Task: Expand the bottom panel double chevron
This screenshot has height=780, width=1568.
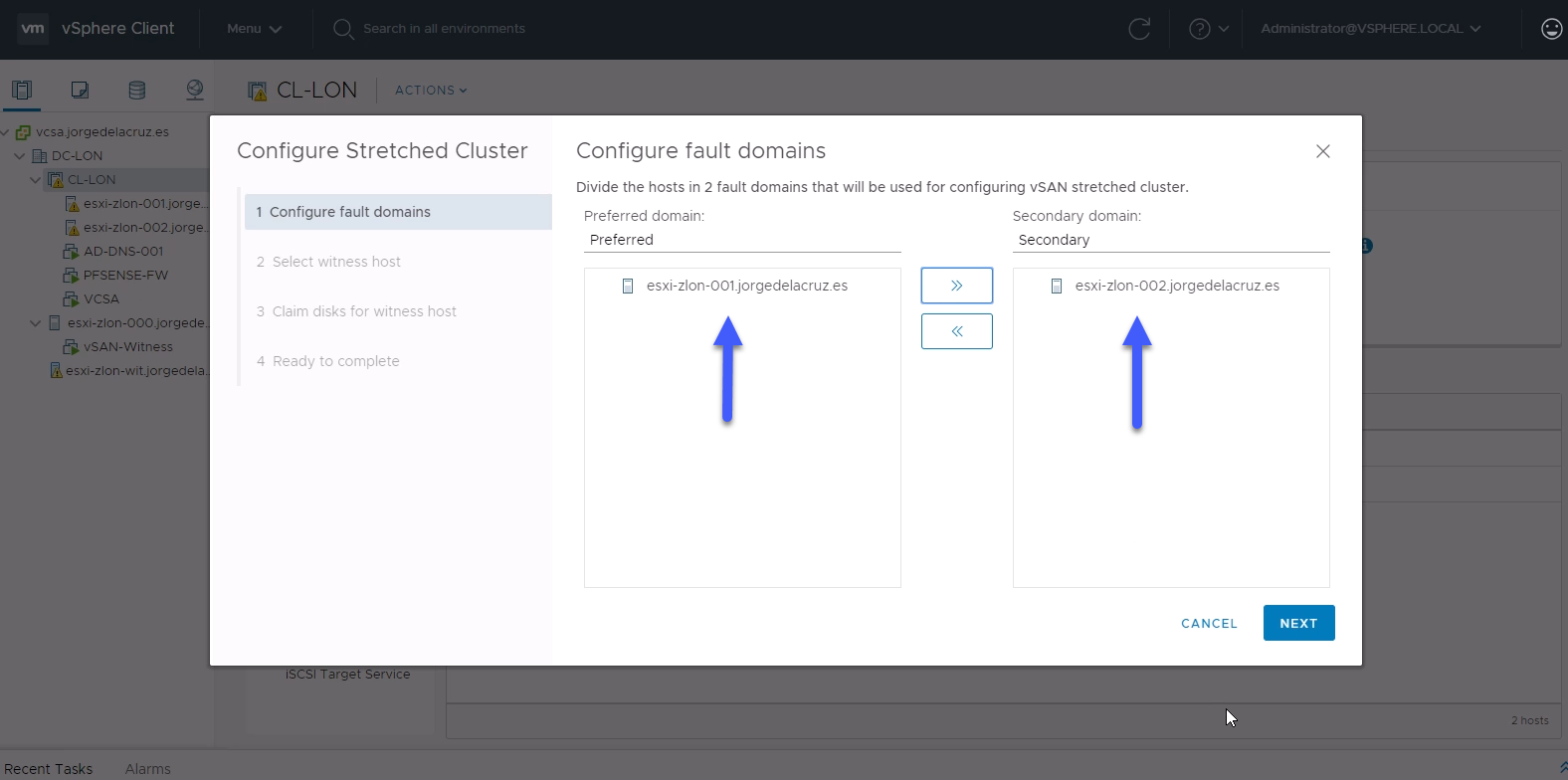Action: click(1562, 767)
